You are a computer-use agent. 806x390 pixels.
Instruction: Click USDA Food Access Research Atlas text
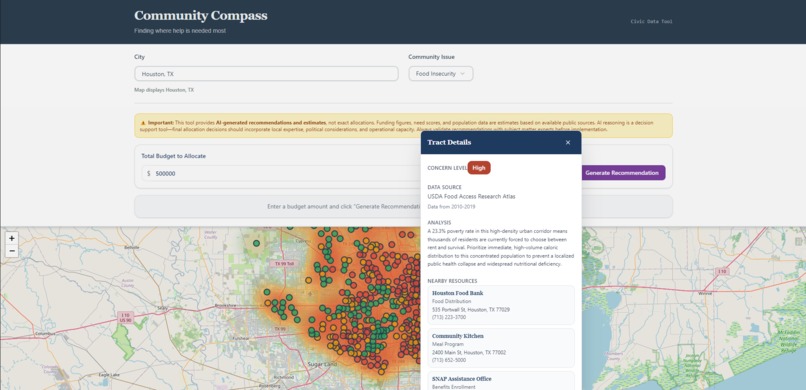(471, 196)
